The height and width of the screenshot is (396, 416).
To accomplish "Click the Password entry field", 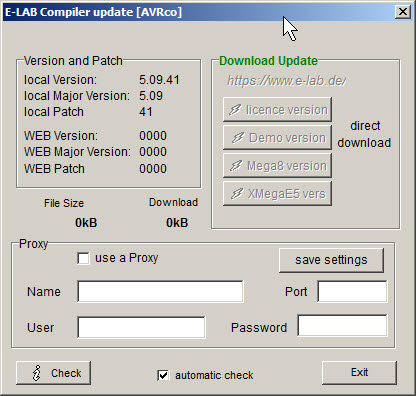I will click(x=342, y=325).
